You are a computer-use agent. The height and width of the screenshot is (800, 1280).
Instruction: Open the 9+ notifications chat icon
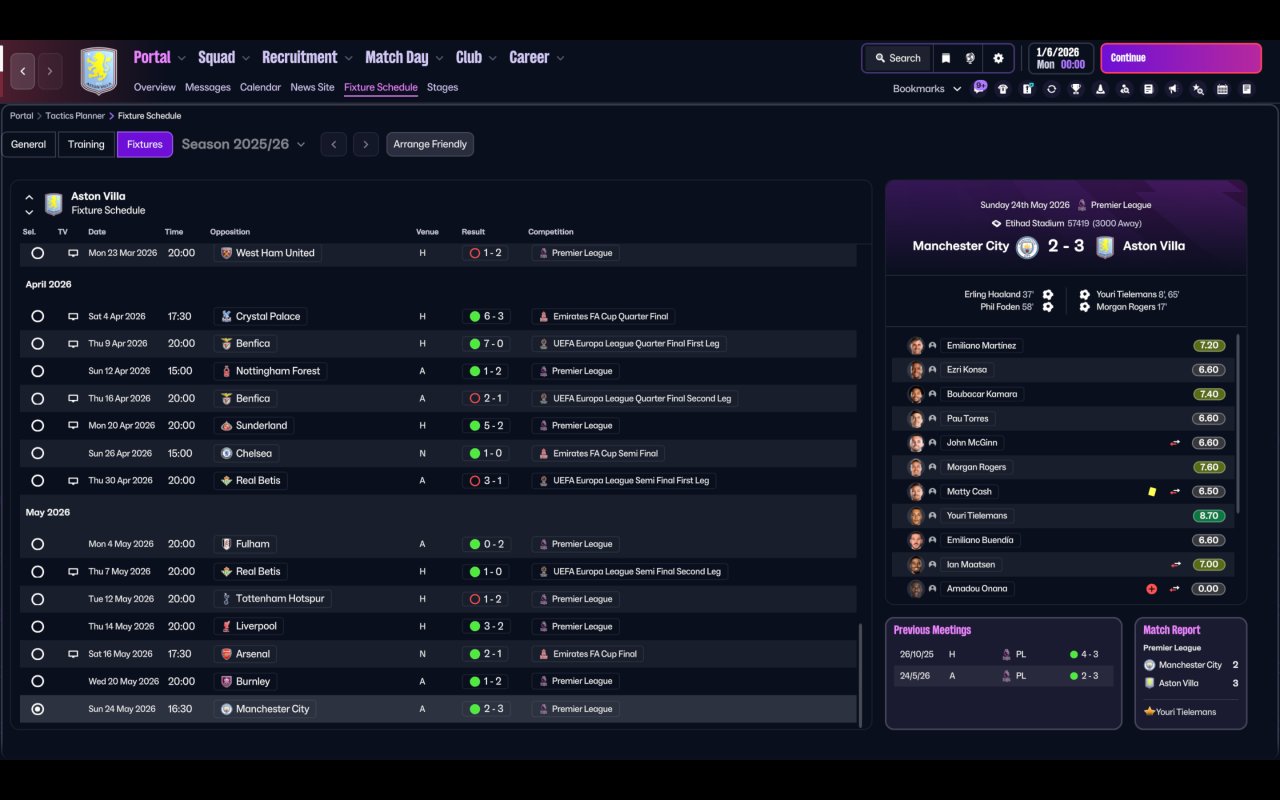tap(980, 86)
